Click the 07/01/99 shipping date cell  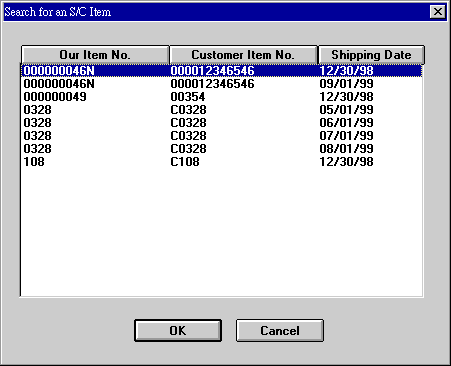click(x=346, y=136)
